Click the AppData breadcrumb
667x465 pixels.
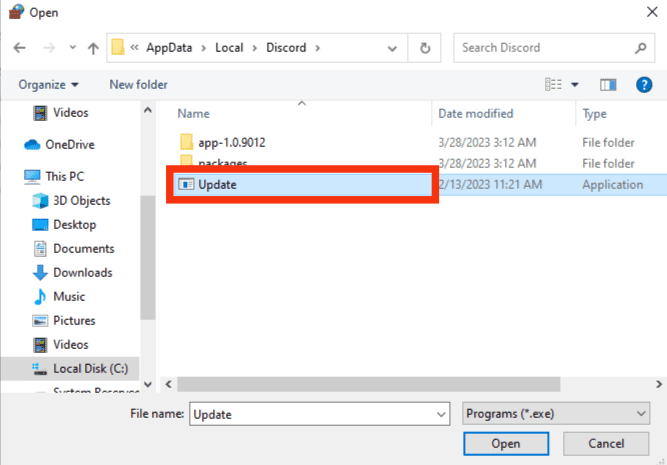coord(169,48)
